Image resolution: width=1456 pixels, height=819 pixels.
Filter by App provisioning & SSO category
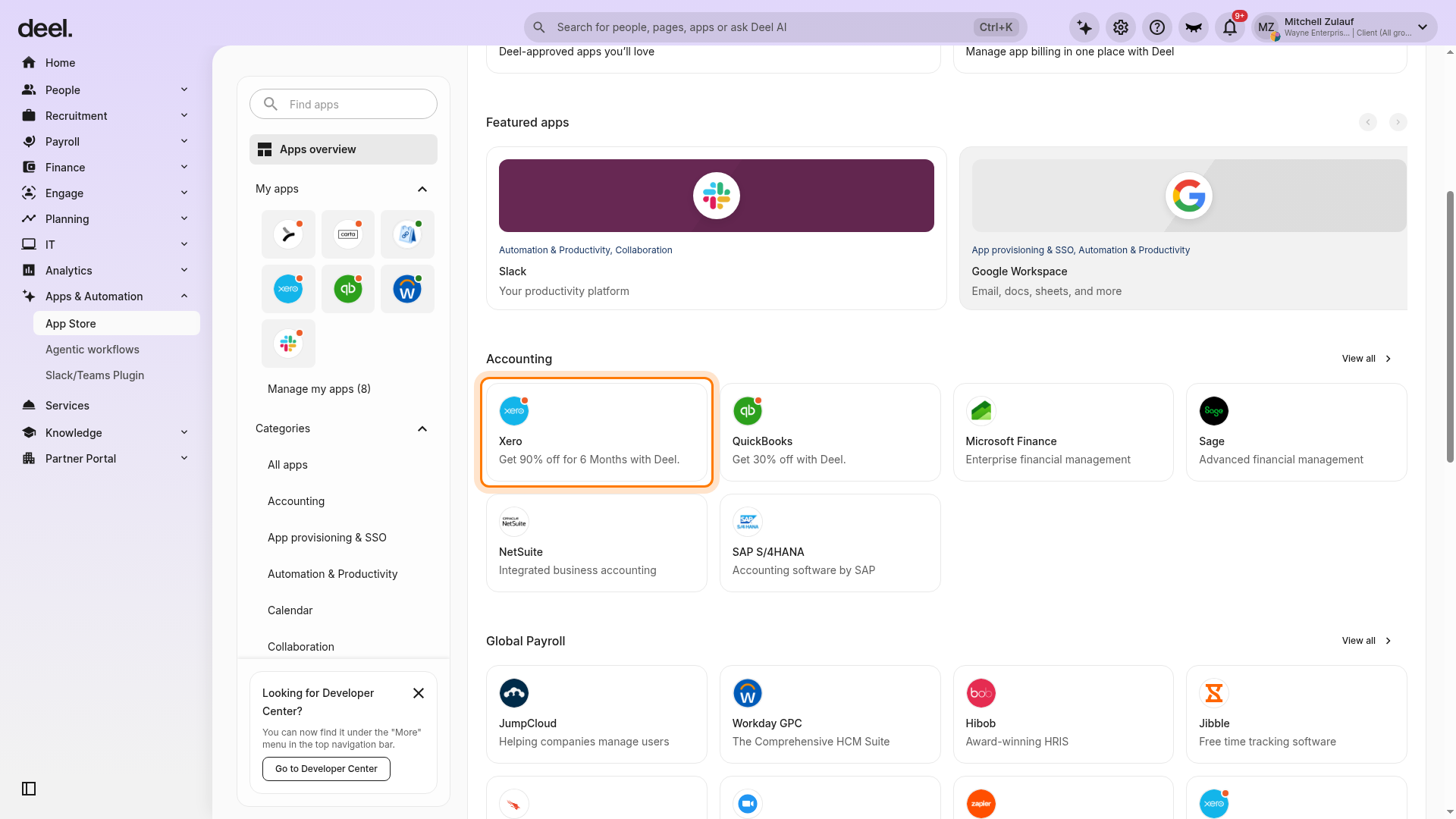click(x=327, y=538)
